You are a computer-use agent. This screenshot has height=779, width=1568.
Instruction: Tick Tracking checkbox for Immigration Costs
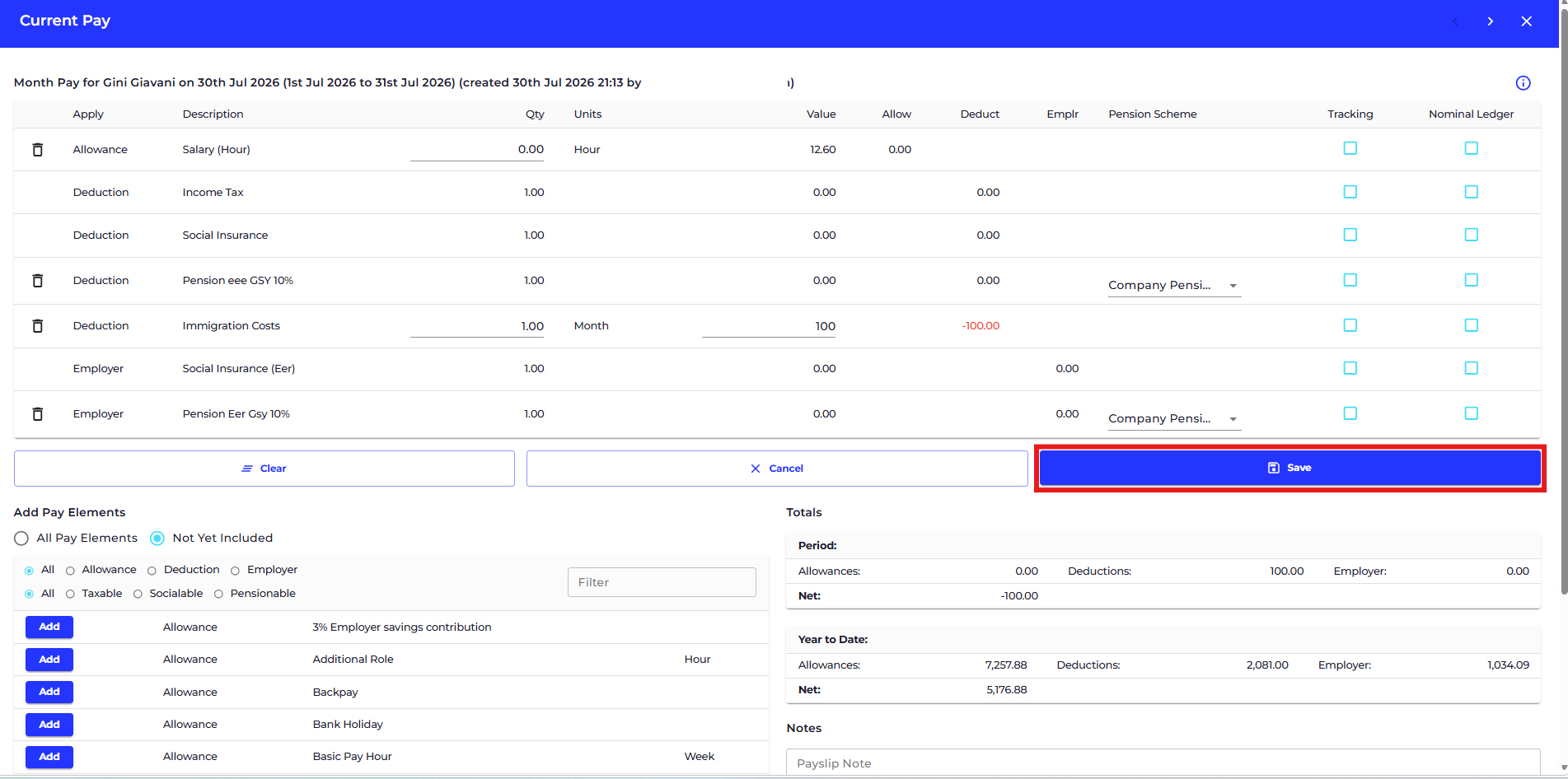click(1350, 325)
